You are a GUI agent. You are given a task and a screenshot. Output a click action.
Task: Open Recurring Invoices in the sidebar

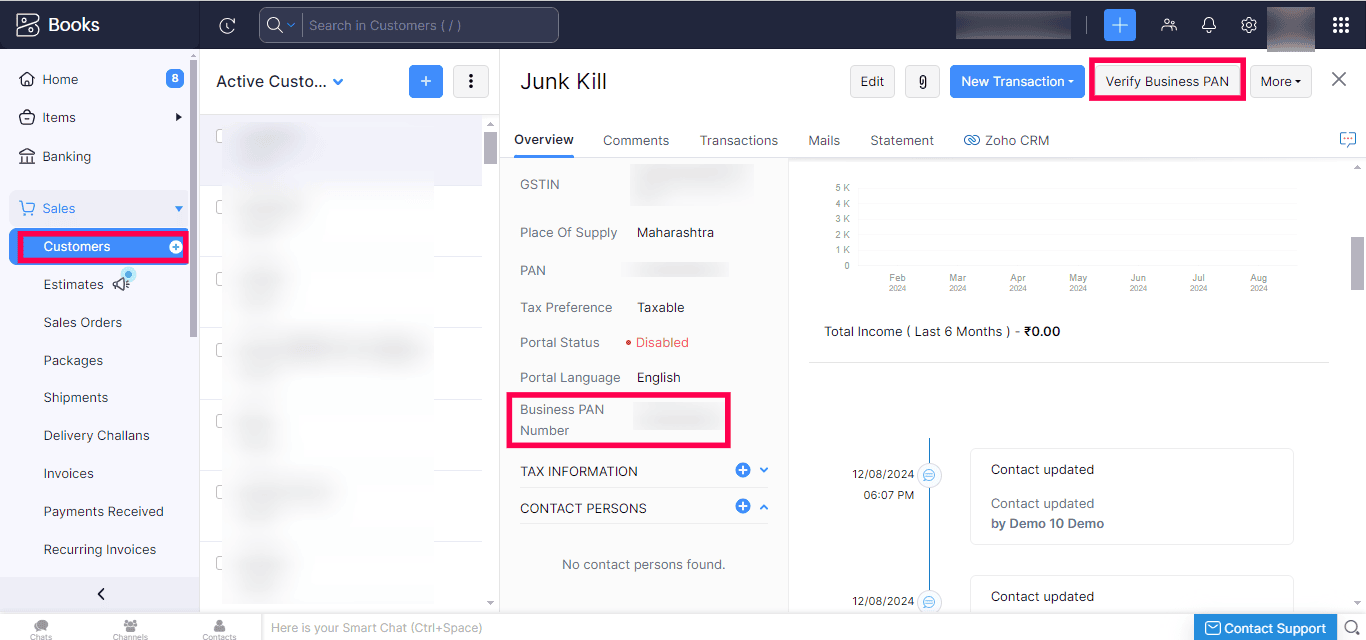pos(100,550)
